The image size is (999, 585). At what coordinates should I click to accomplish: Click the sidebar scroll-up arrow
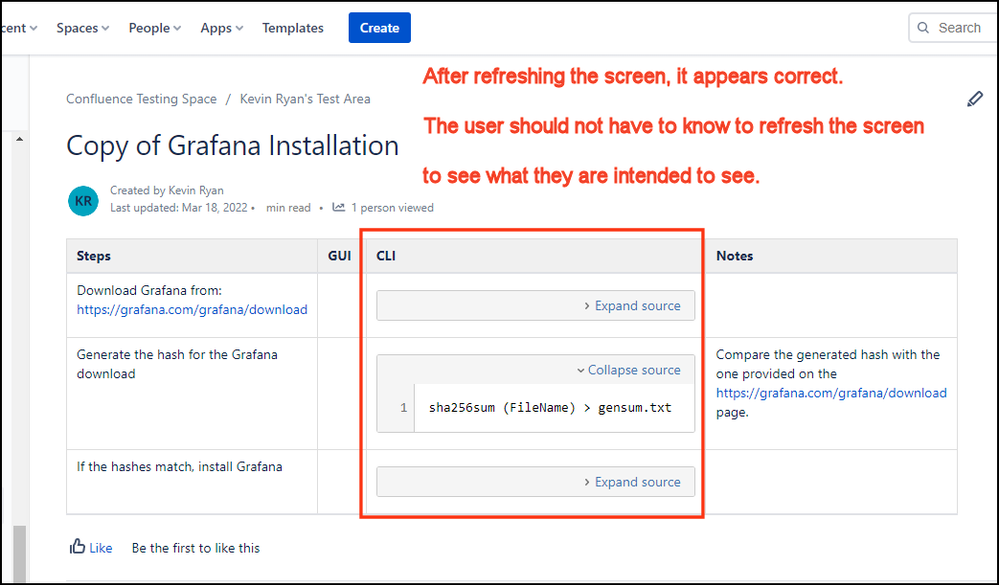(x=19, y=139)
